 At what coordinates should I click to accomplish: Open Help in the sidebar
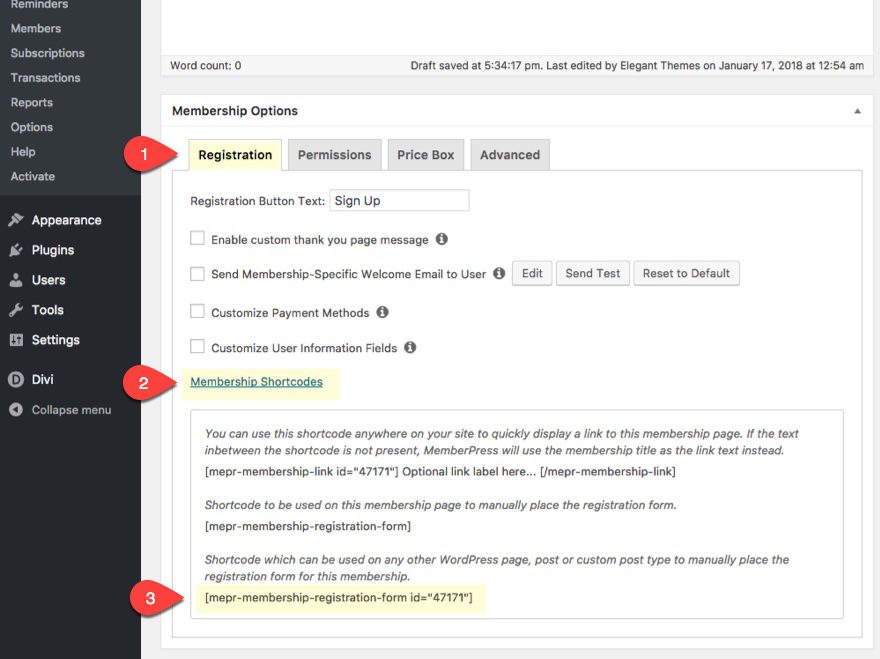tap(23, 152)
